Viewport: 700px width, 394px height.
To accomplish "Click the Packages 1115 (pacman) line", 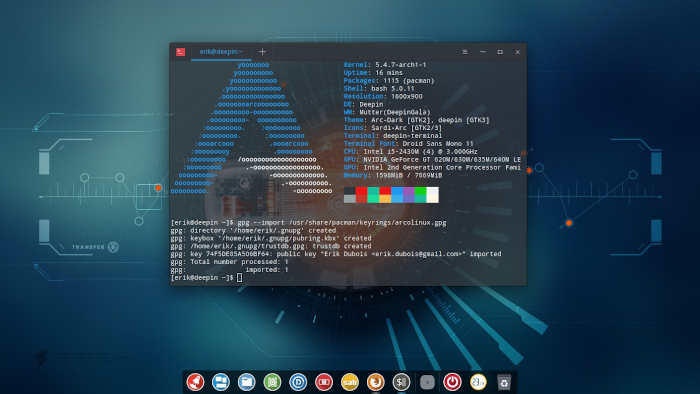I will coord(389,81).
